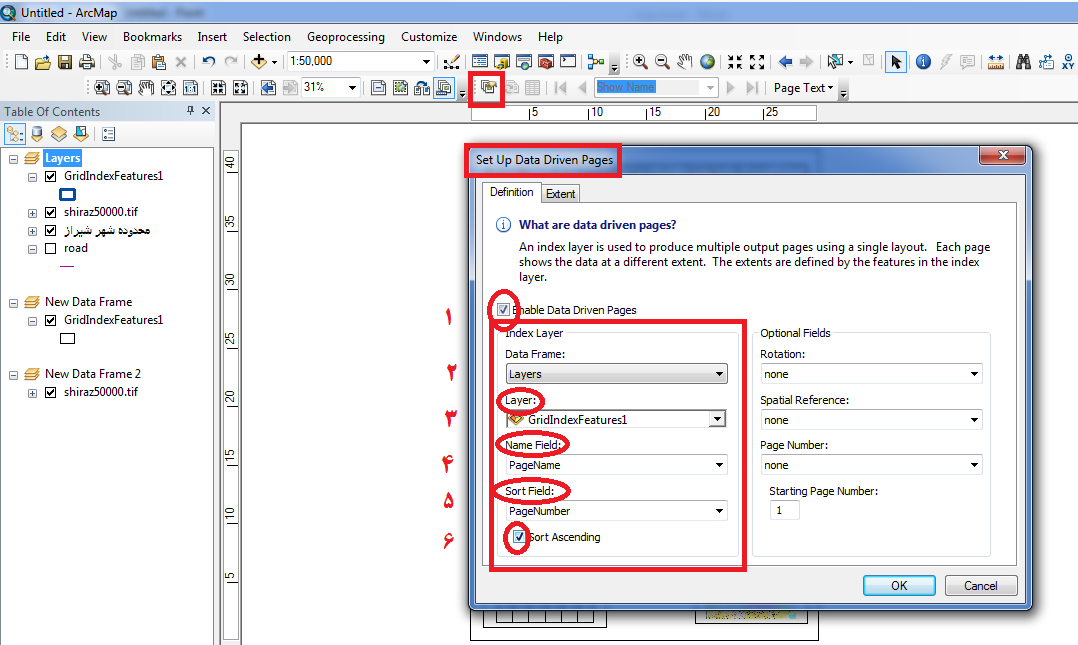Expand the shiraz50000.tif layer in Layers

pyautogui.click(x=32, y=213)
